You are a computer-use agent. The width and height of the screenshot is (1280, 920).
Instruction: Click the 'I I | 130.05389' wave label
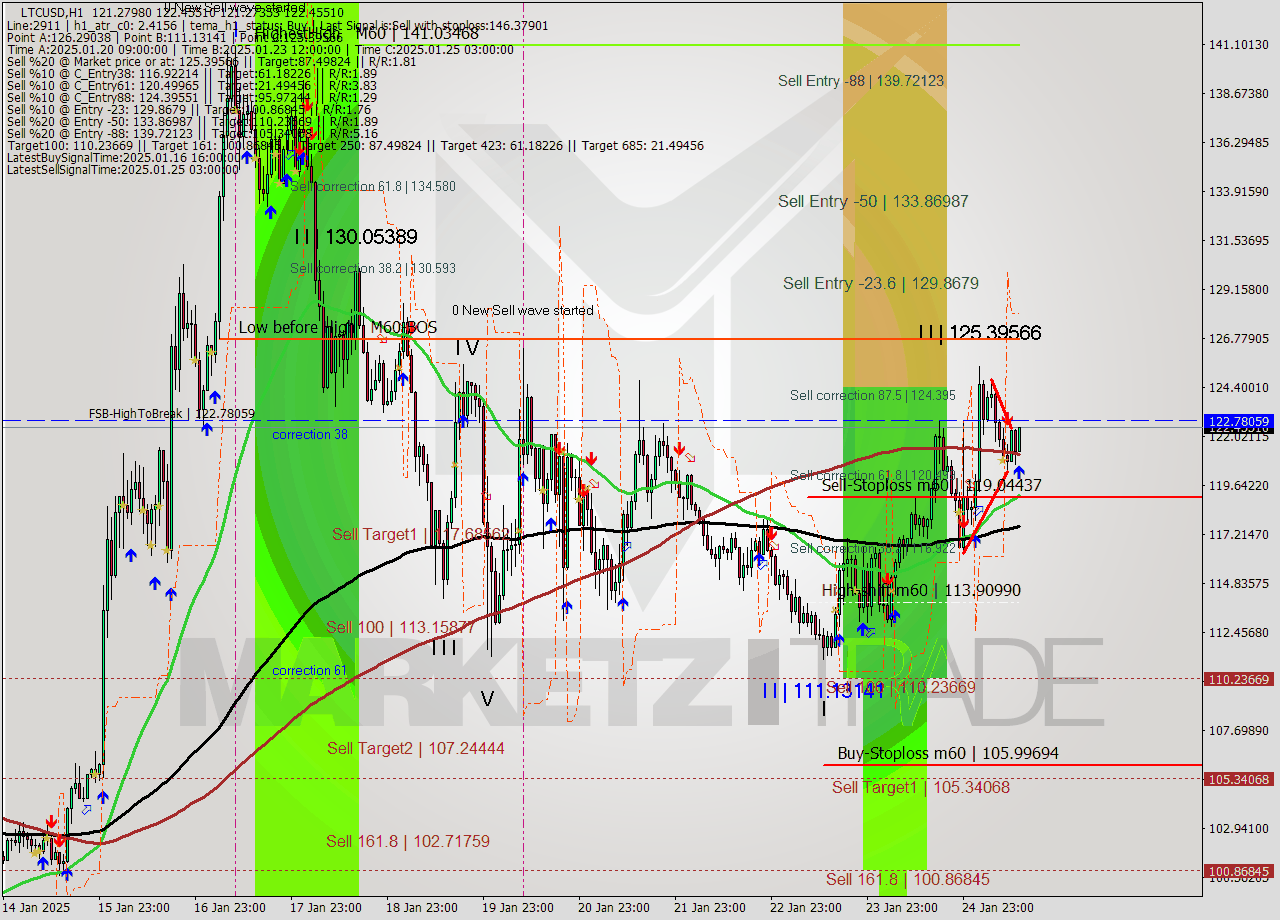tap(356, 237)
